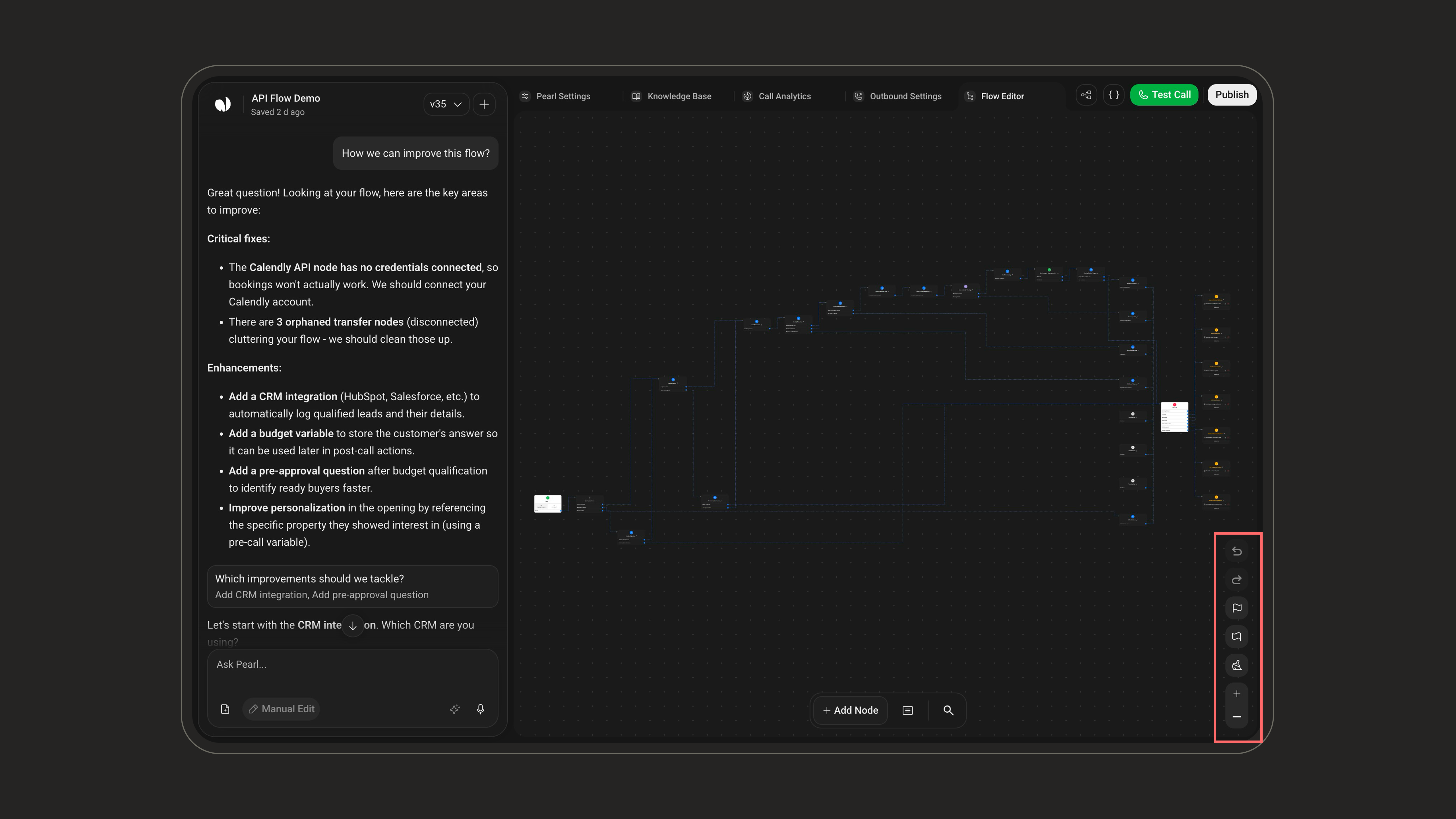Click the second flag icon below the first

point(1237,636)
